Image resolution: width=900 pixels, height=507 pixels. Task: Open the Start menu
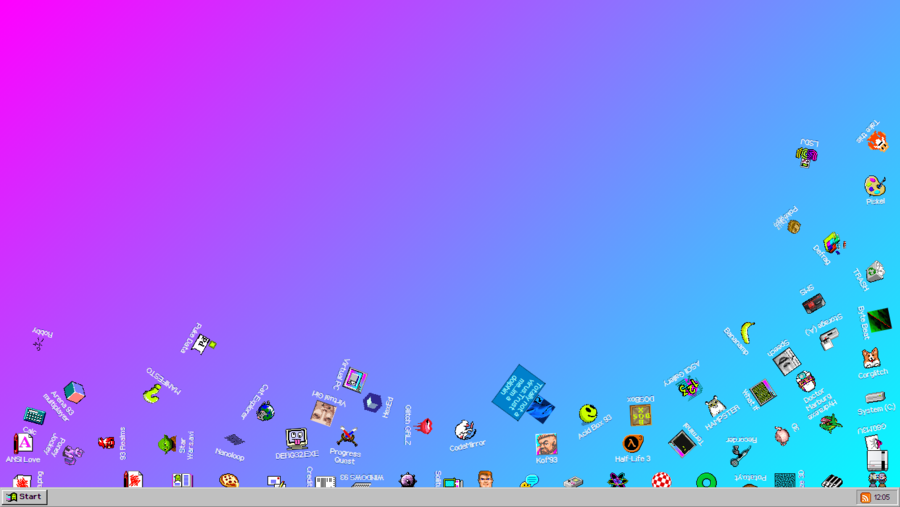click(x=24, y=497)
